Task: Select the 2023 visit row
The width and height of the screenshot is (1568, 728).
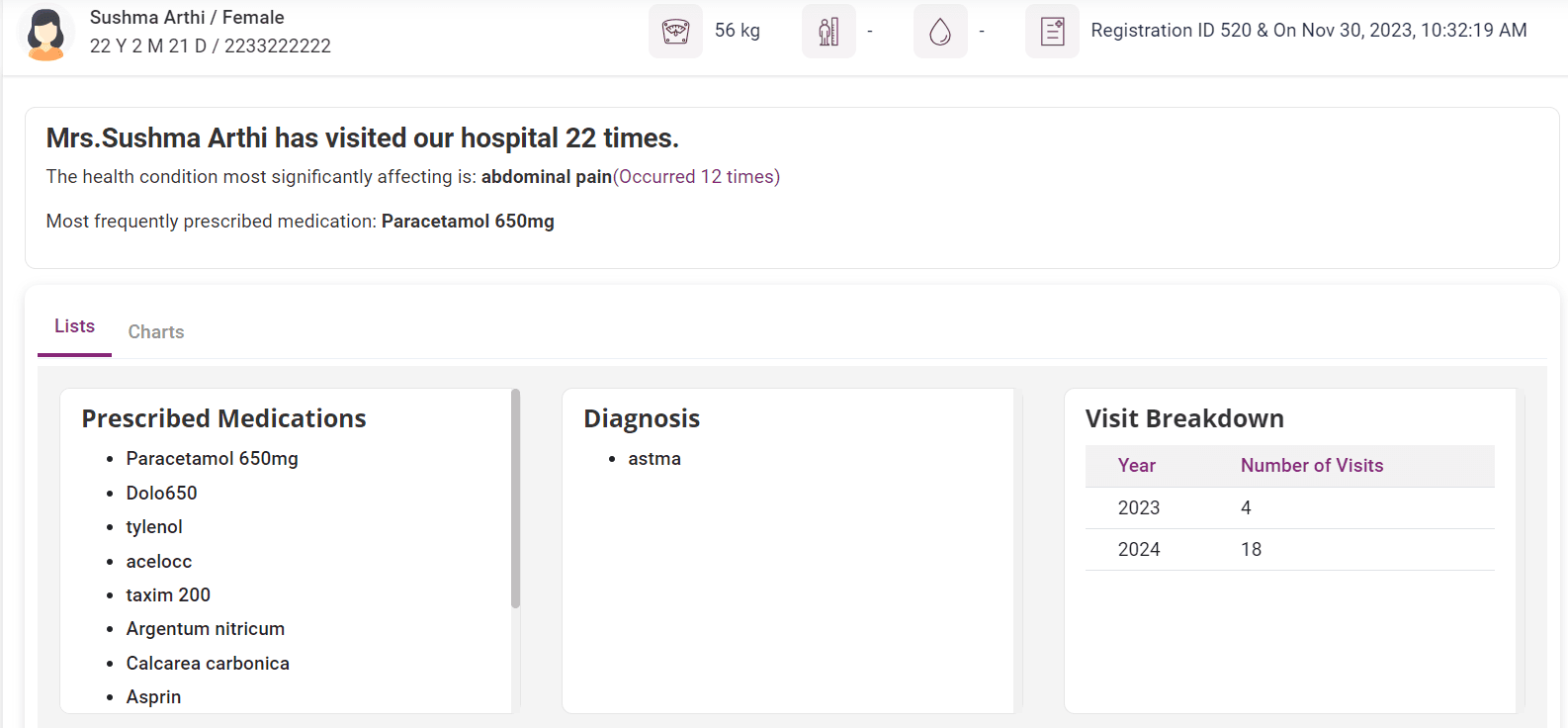Action: [x=1289, y=508]
